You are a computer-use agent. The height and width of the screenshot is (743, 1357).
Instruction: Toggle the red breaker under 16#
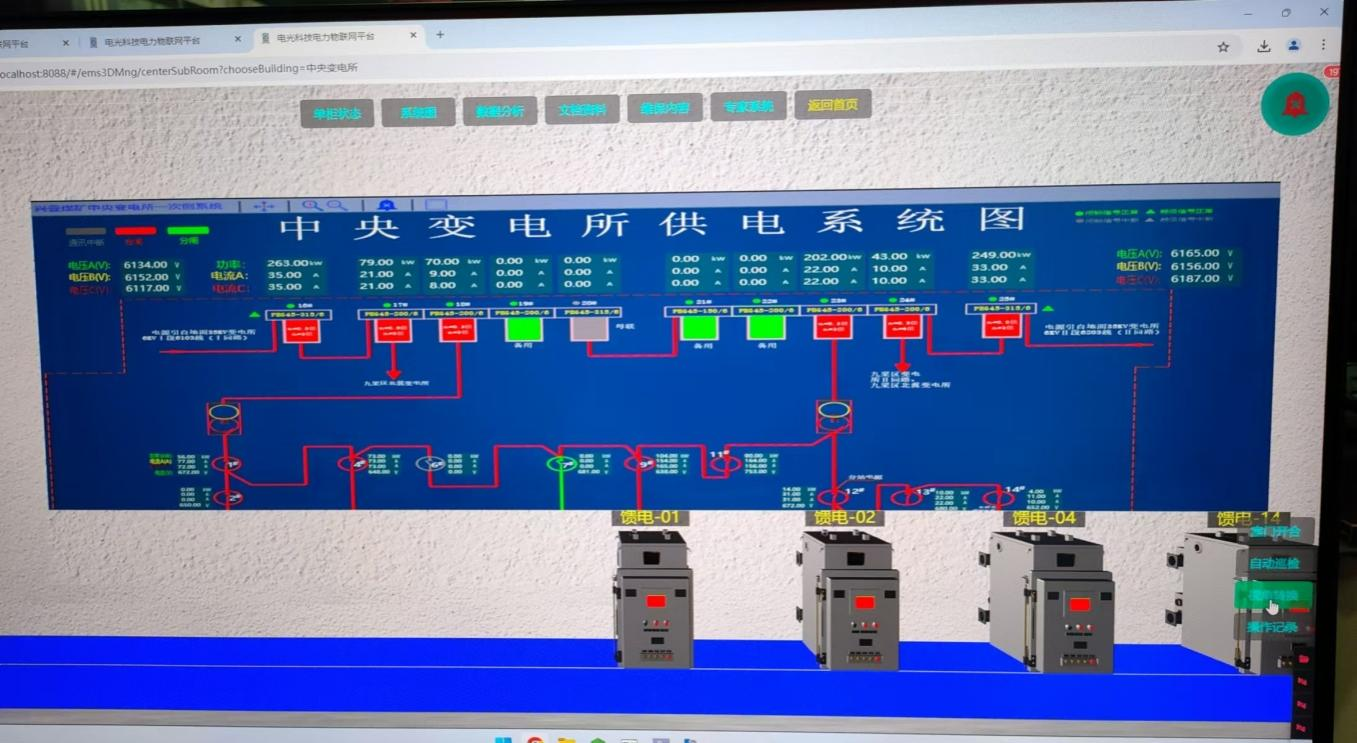point(301,330)
